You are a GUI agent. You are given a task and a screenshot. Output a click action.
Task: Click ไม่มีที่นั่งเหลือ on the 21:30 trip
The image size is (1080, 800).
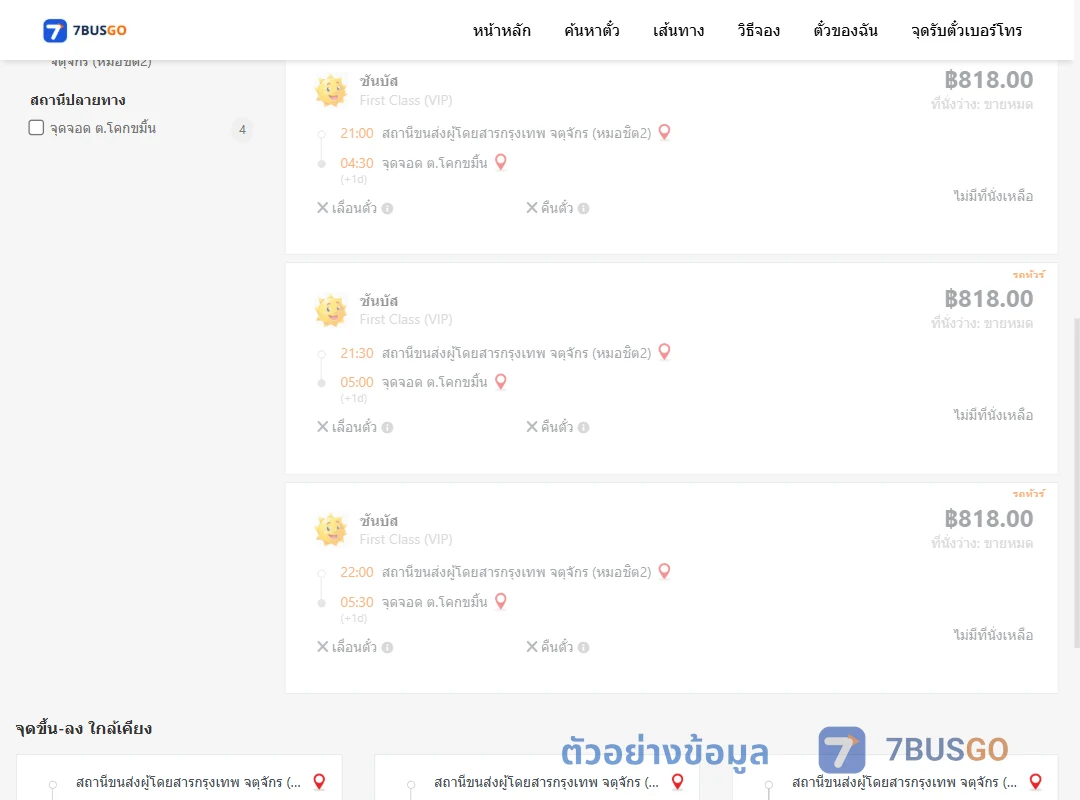993,415
